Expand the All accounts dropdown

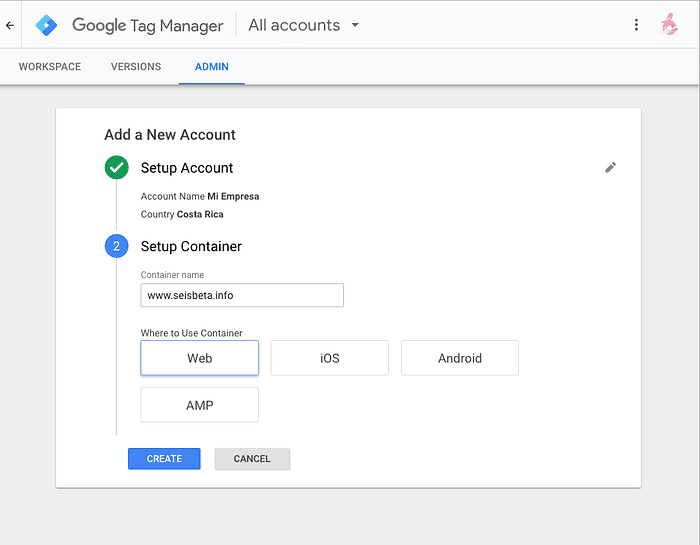click(304, 25)
